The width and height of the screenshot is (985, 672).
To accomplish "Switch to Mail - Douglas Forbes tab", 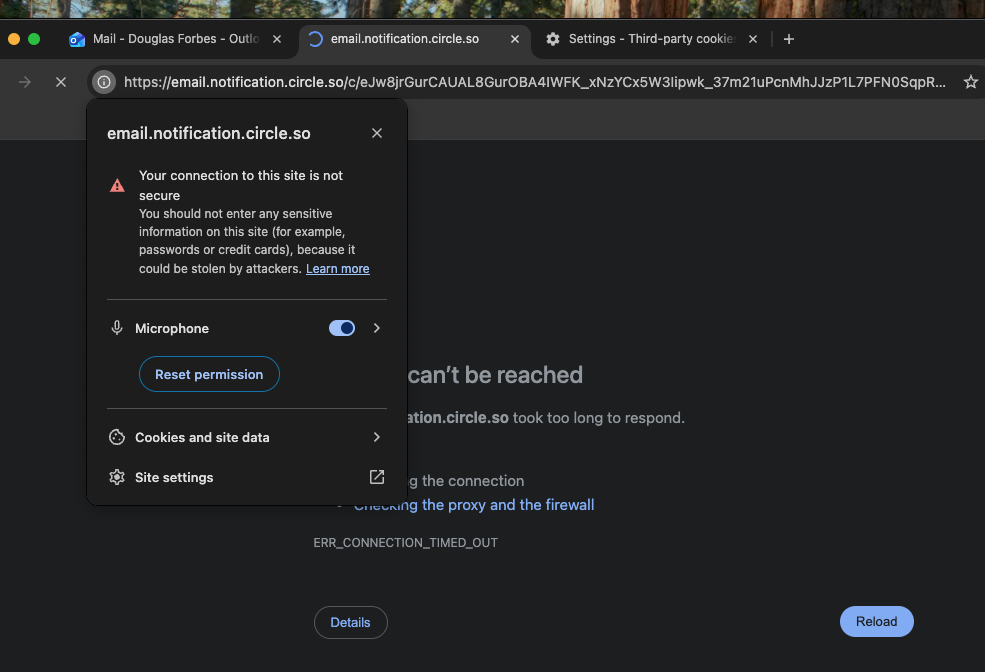I will coord(175,39).
